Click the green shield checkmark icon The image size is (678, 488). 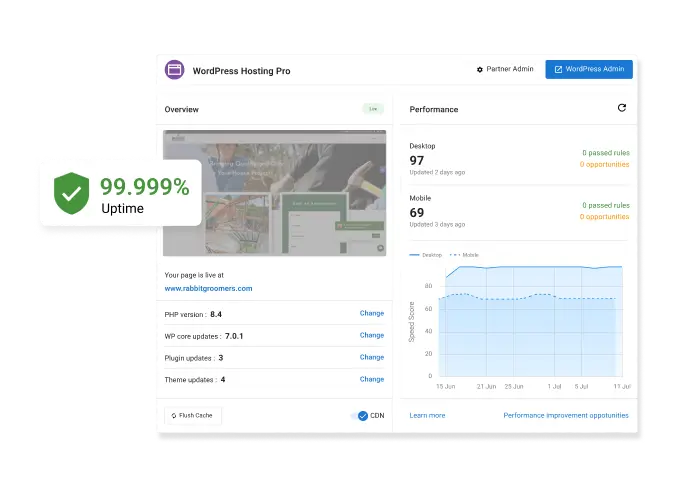click(x=71, y=193)
